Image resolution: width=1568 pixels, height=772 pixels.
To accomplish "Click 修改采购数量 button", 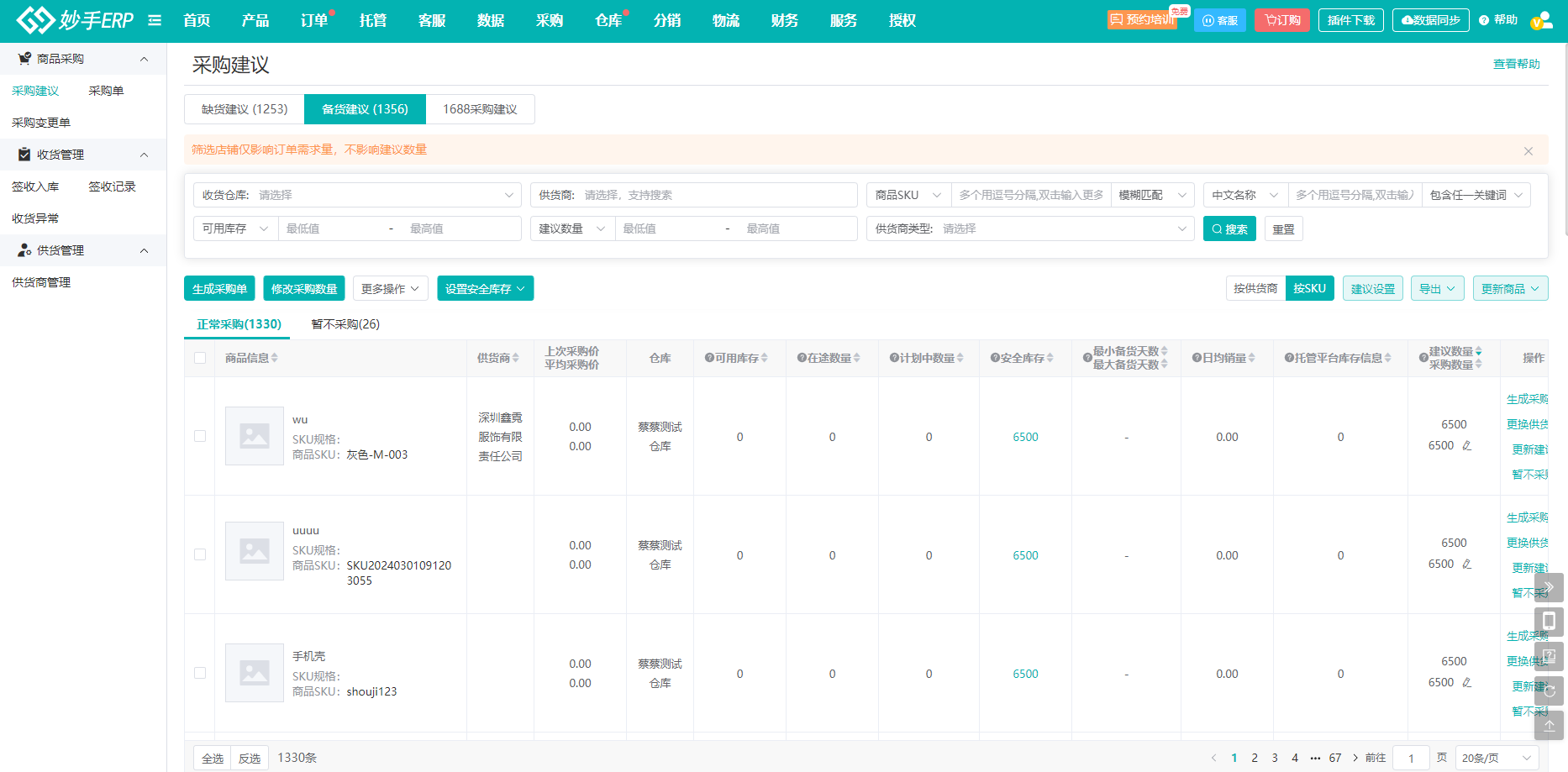I will (304, 288).
